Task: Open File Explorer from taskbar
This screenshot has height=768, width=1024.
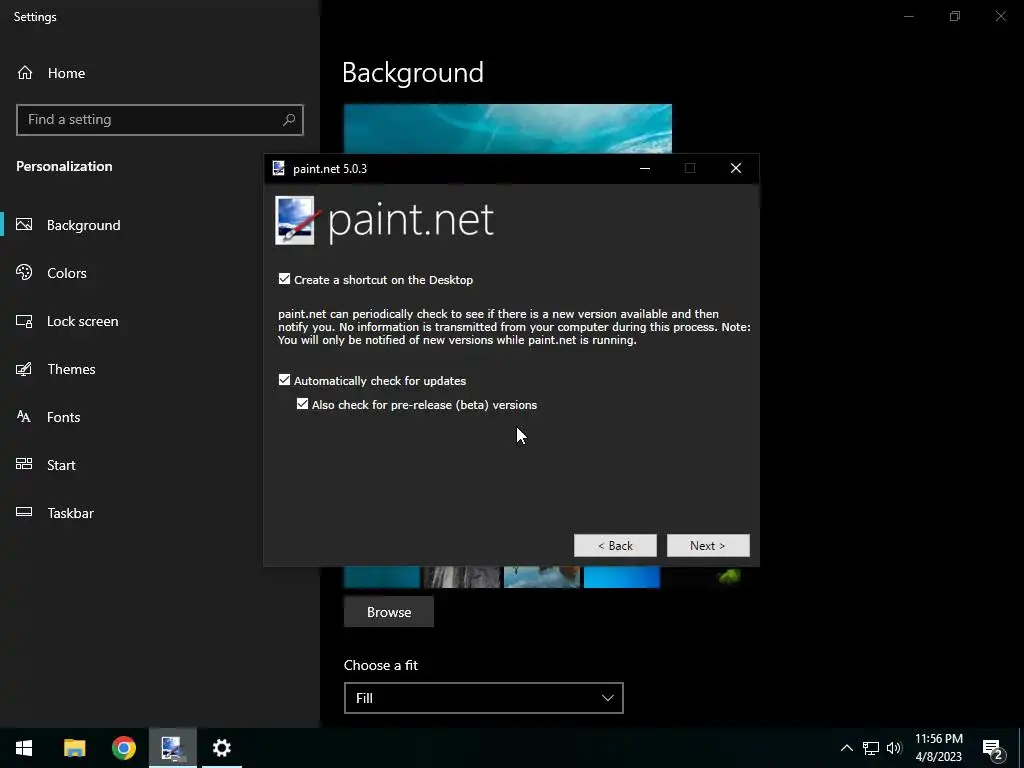Action: [74, 748]
